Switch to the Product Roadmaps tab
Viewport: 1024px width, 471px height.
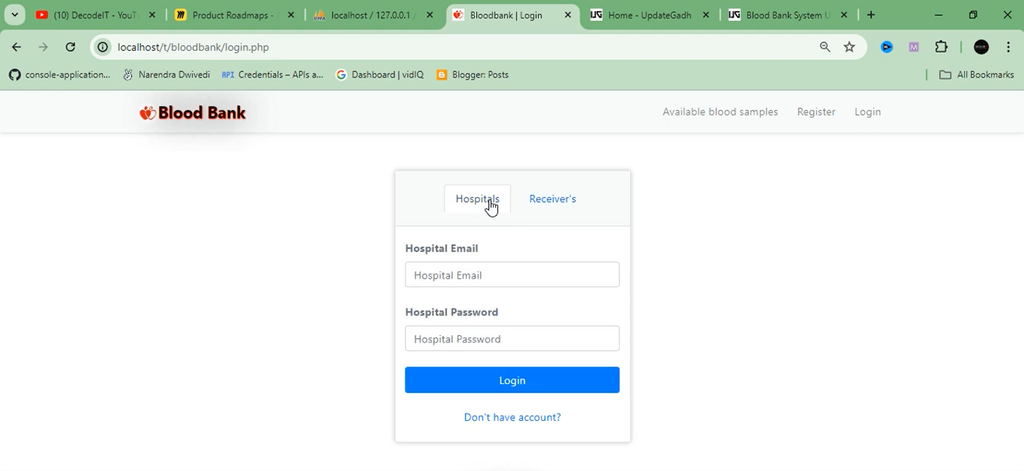232,15
